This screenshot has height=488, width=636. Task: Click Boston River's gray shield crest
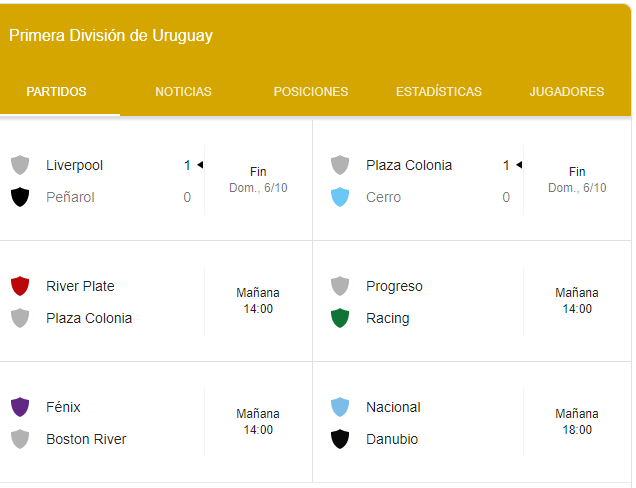point(20,439)
